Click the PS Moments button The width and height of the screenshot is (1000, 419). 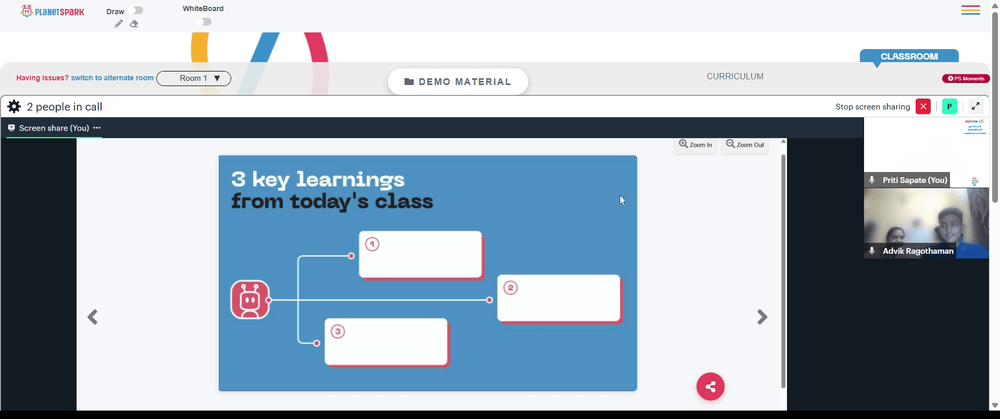click(x=966, y=78)
